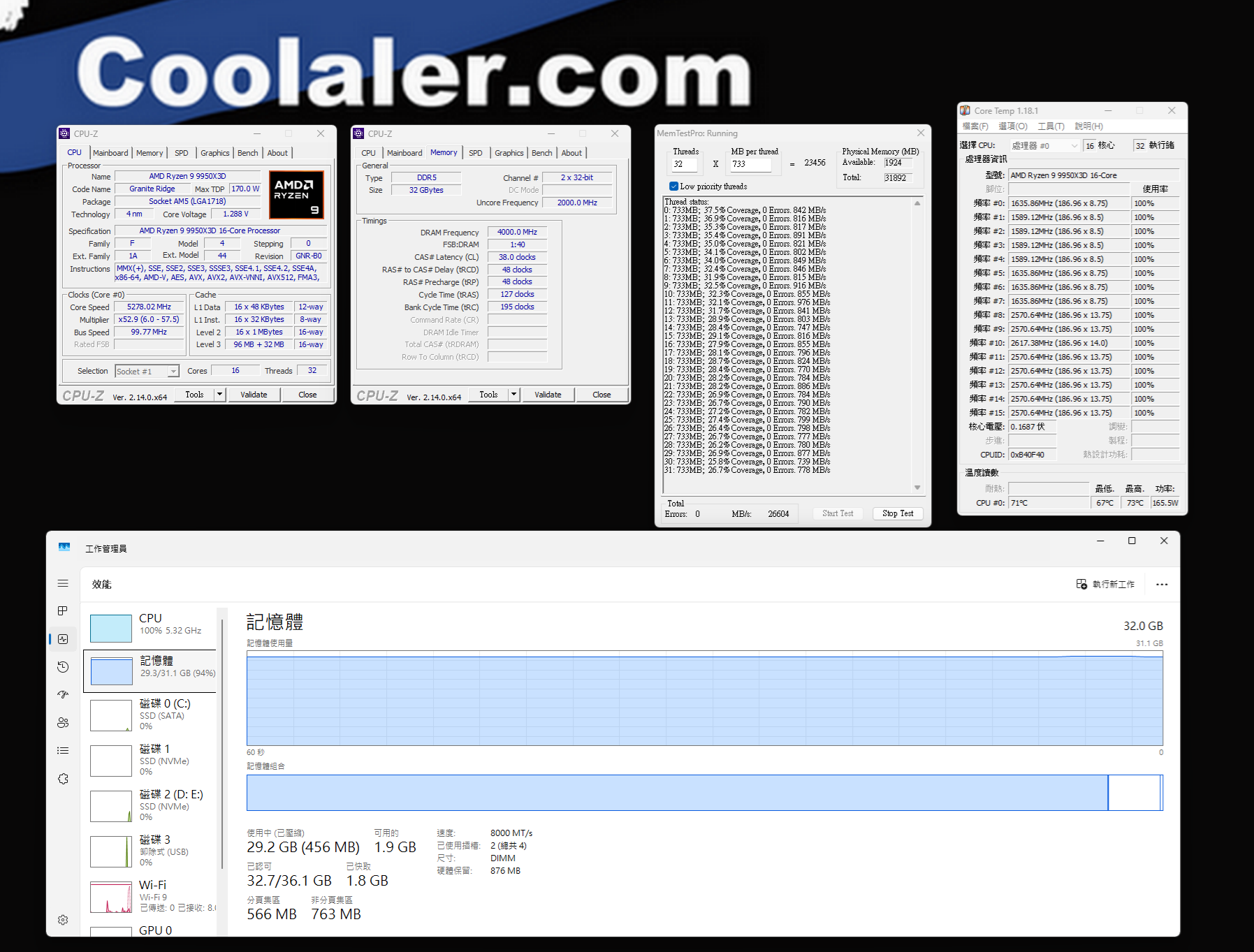
Task: Click Validate button in CPU-Z Memory window
Action: coord(548,395)
